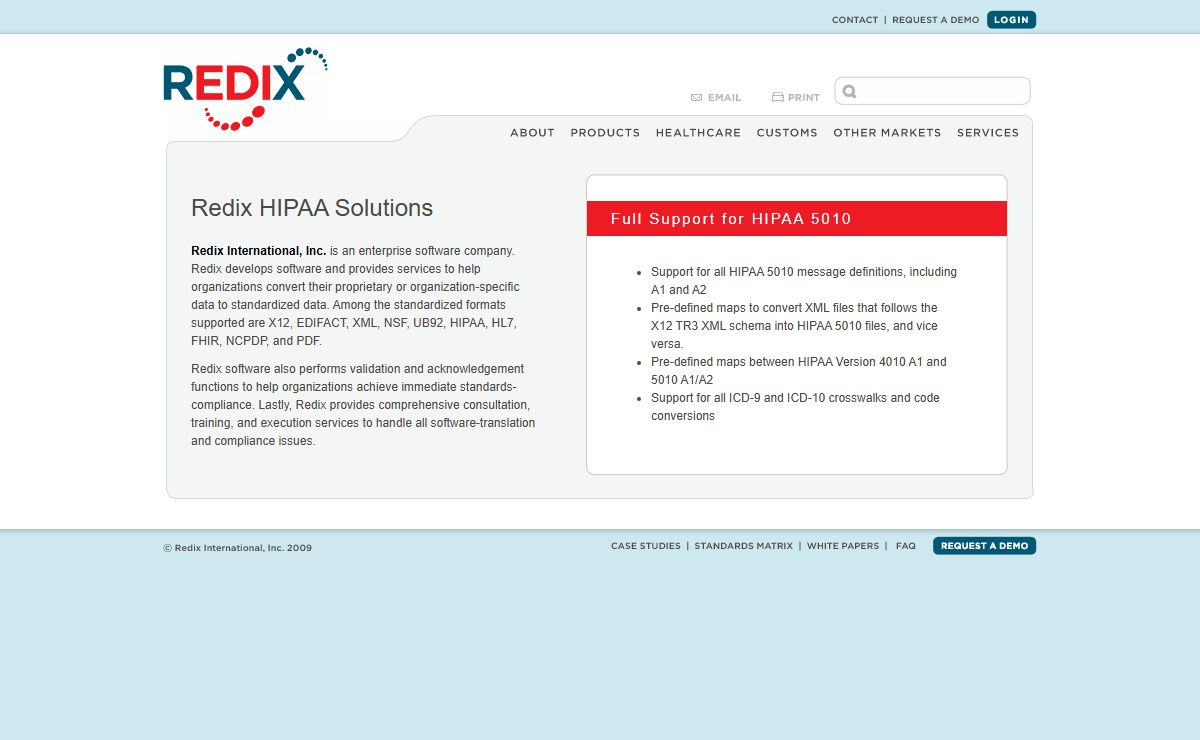
Task: Open the FAQ footer link
Action: coord(906,546)
